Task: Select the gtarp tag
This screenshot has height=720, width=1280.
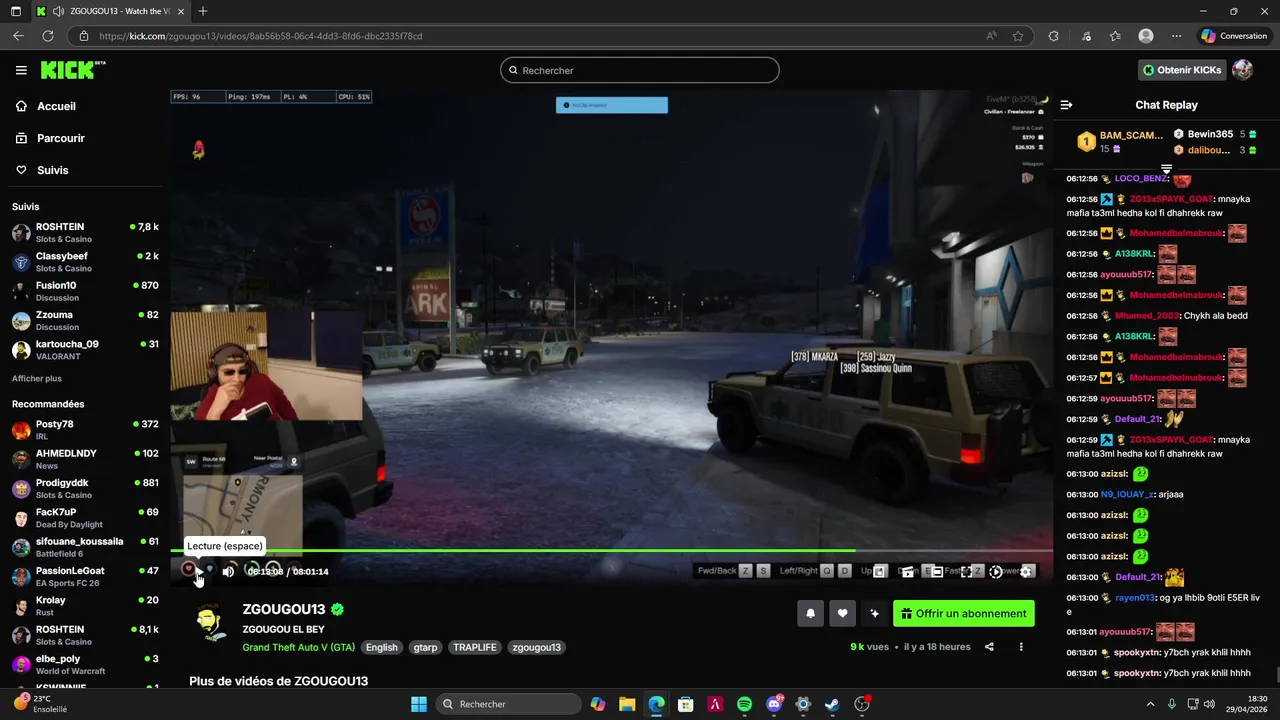Action: (x=425, y=647)
